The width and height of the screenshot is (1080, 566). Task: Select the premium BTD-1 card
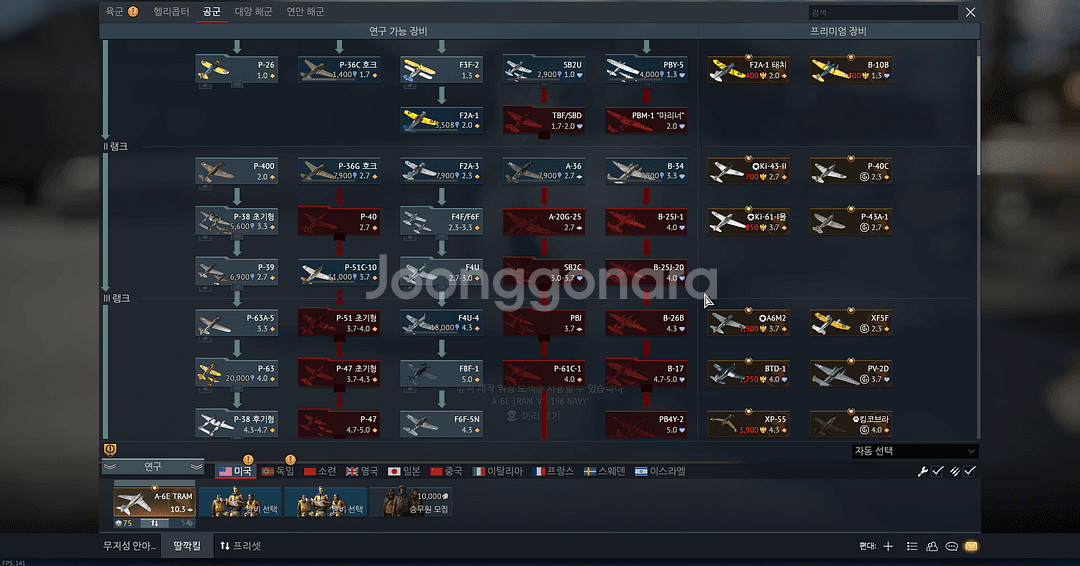coord(749,373)
